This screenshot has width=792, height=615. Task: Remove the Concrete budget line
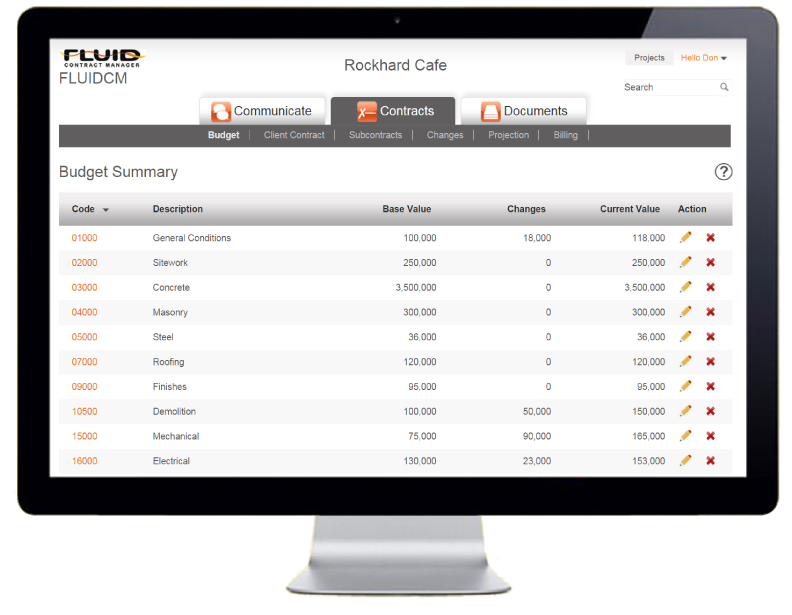pos(710,287)
